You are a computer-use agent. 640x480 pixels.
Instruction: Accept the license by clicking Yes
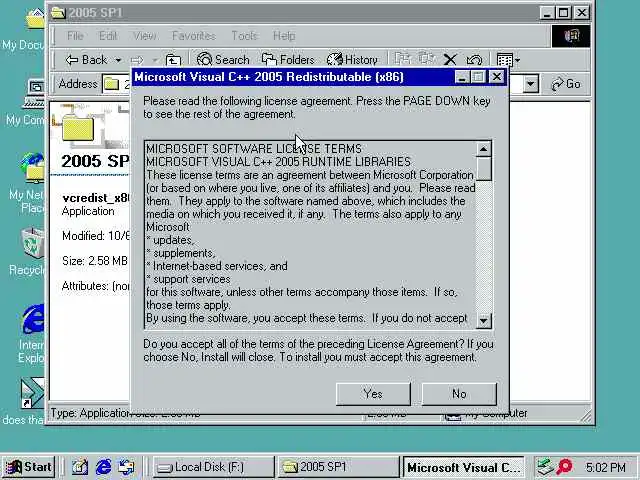373,394
